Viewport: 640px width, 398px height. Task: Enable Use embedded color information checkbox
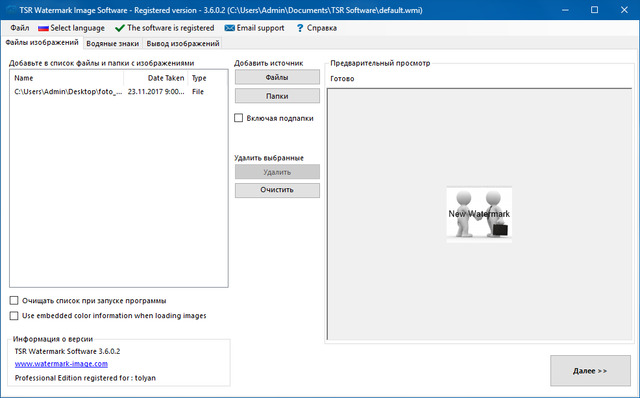[x=14, y=316]
